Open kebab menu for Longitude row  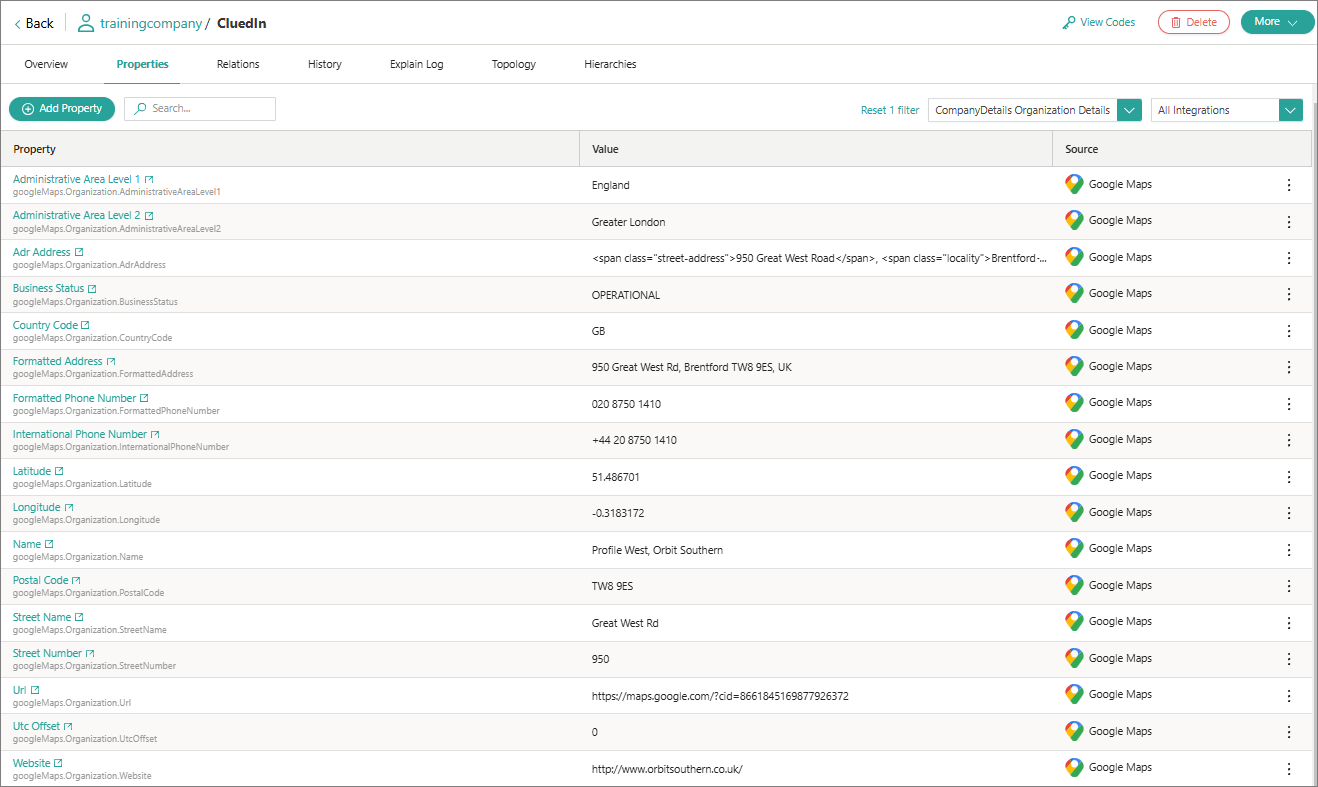(1289, 513)
